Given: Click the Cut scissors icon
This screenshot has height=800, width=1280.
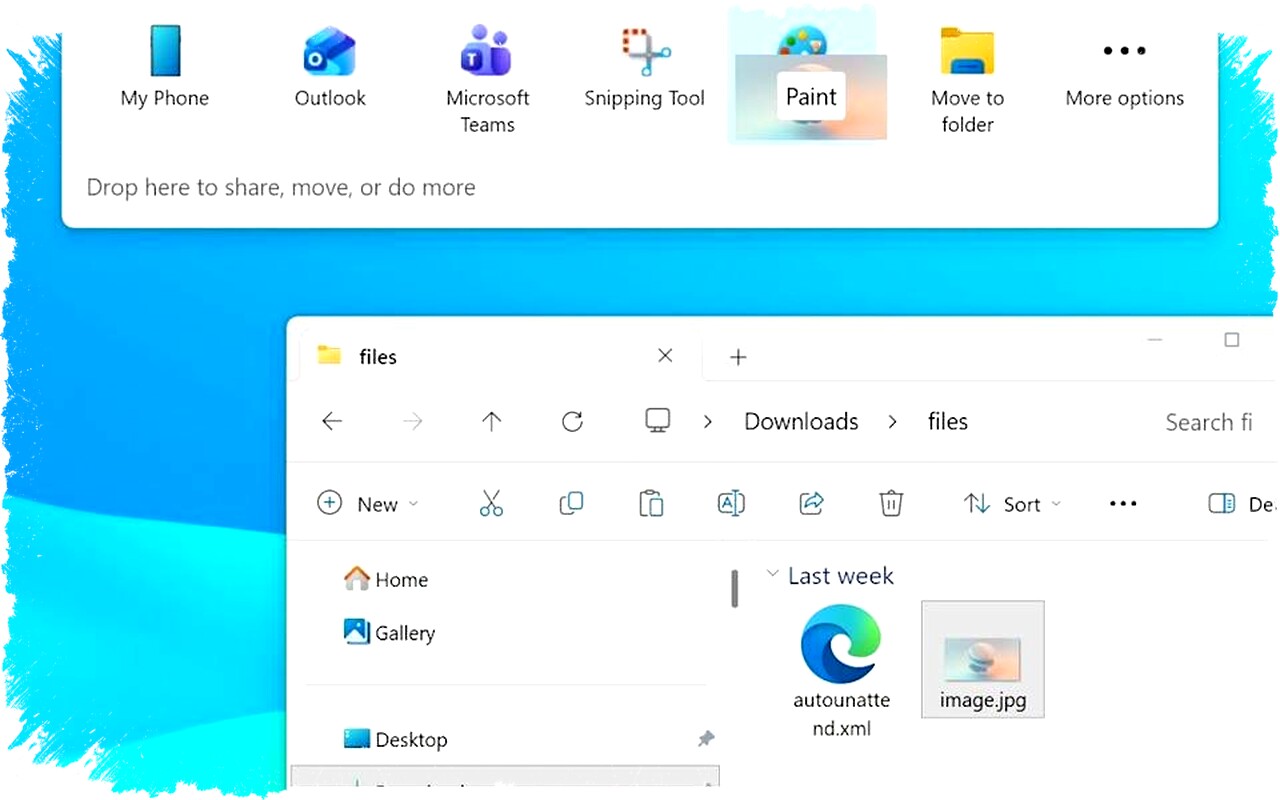Looking at the screenshot, I should coord(491,503).
